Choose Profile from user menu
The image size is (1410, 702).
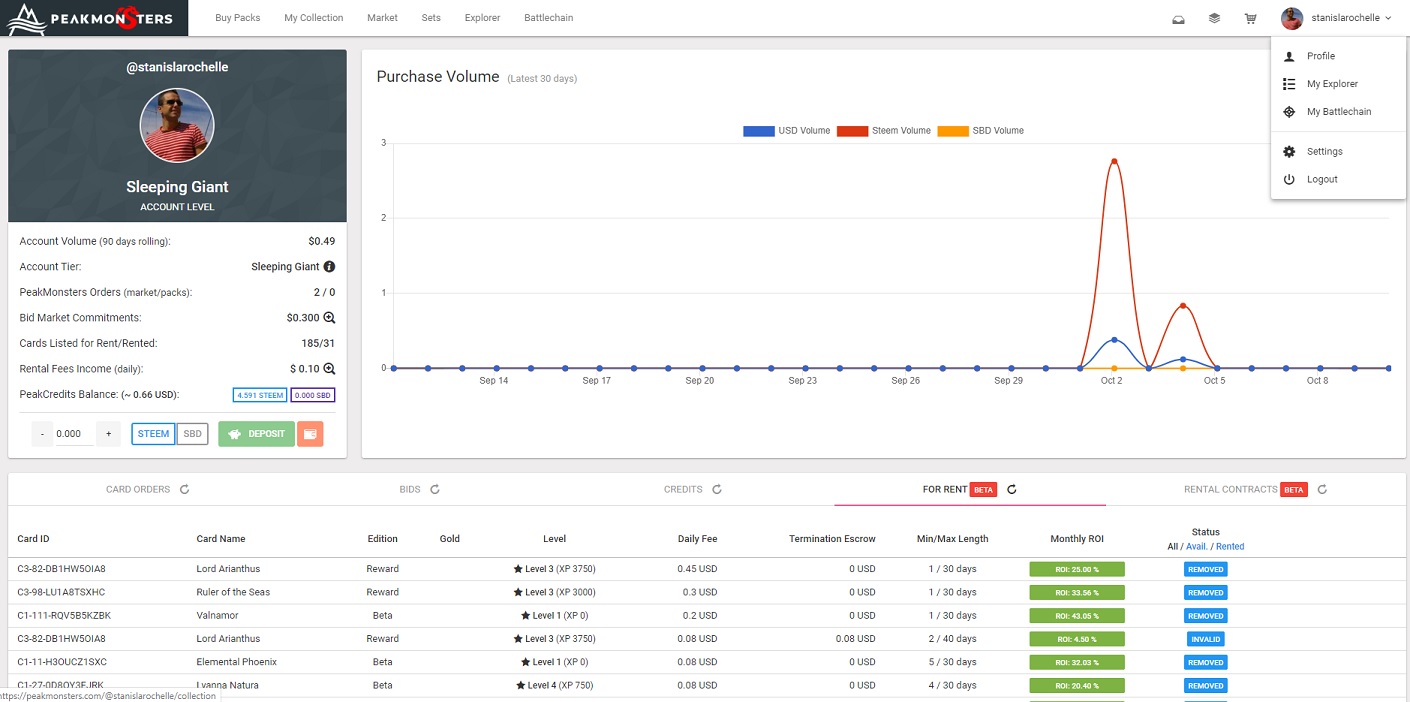tap(1338, 56)
